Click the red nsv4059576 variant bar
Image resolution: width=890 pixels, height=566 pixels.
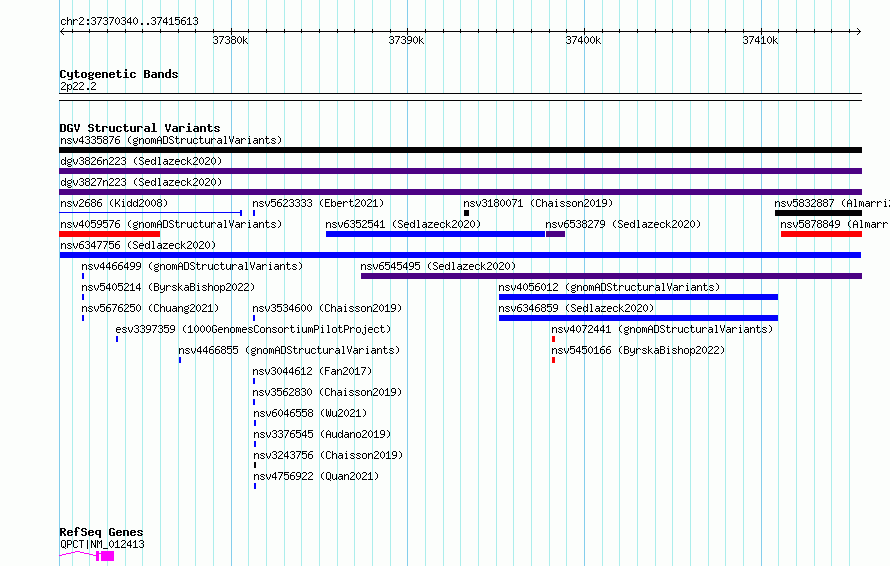click(x=110, y=234)
